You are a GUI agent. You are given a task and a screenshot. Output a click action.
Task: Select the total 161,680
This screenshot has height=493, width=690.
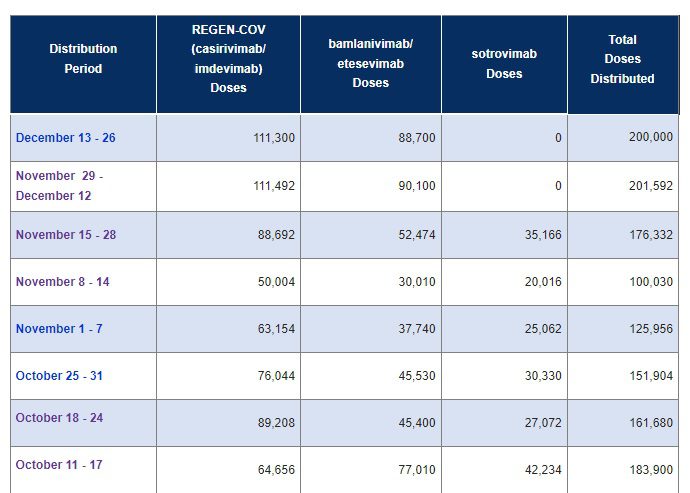pyautogui.click(x=651, y=423)
